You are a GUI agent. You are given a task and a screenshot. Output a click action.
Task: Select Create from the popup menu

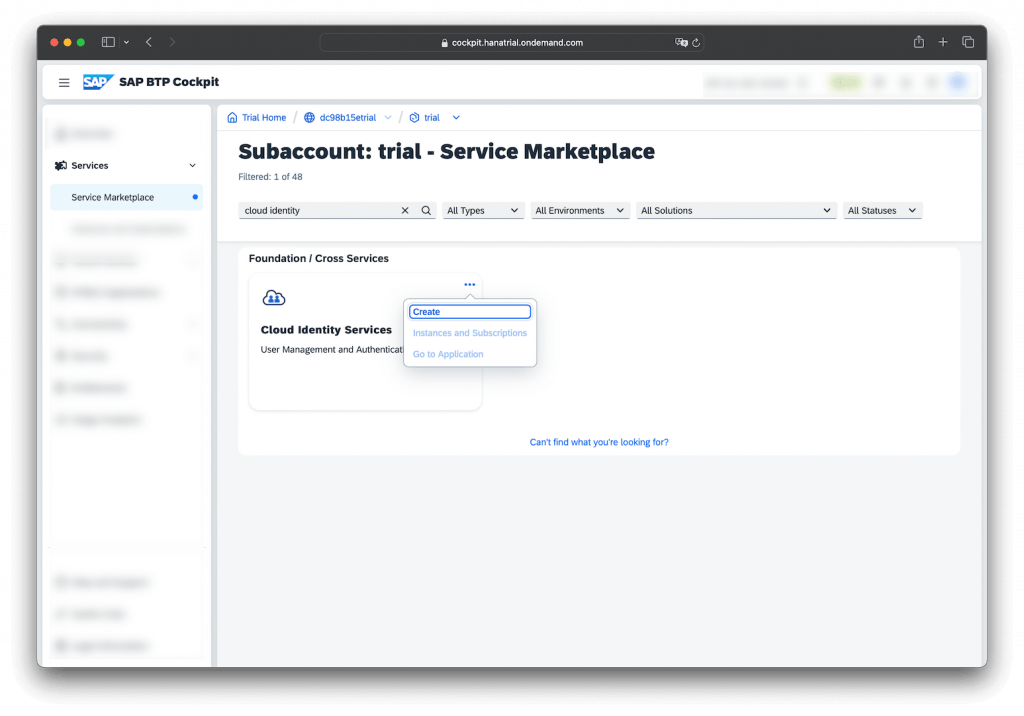470,312
